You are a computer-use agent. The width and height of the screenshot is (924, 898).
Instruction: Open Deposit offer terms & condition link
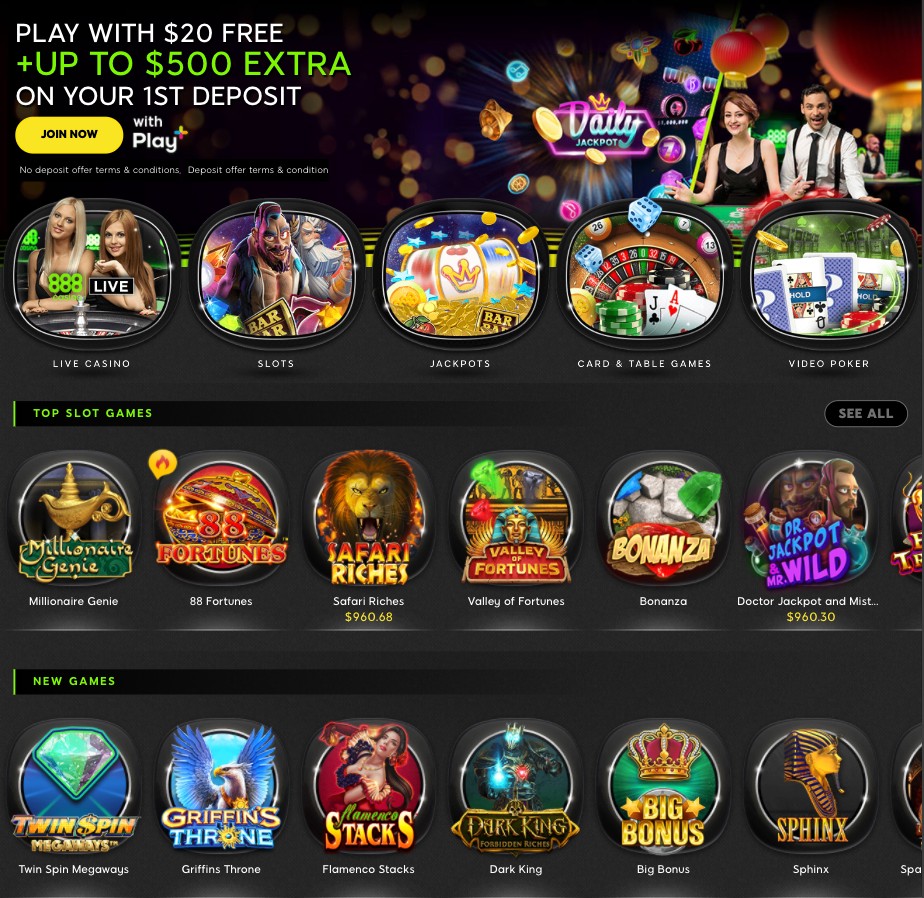(x=258, y=170)
